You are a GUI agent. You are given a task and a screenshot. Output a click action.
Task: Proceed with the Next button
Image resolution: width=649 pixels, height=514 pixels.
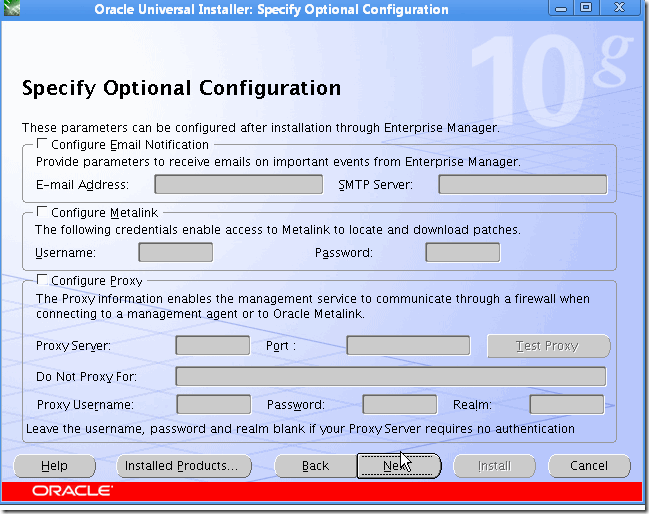click(x=399, y=466)
